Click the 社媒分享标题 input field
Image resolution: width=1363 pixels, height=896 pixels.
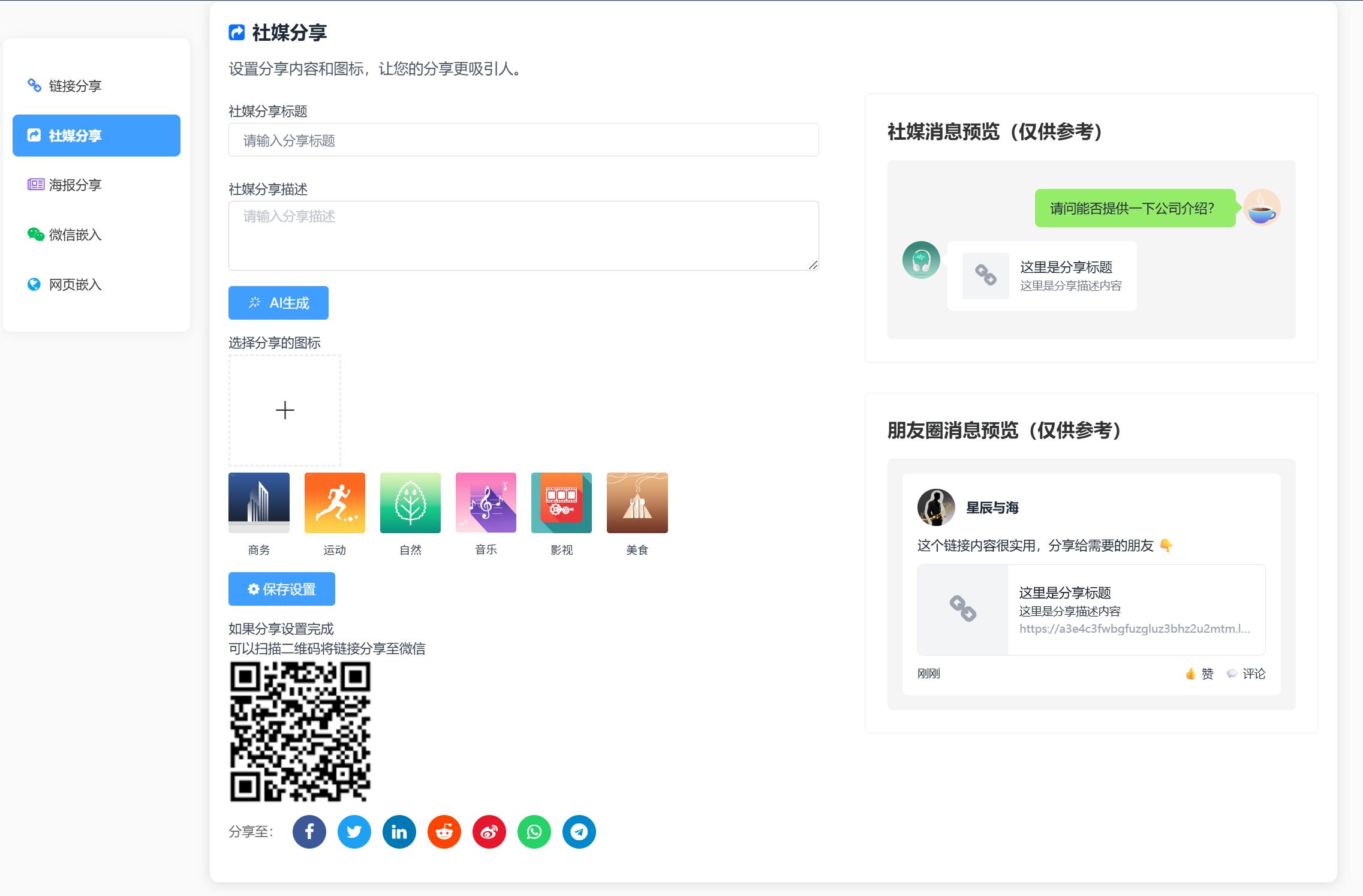pyautogui.click(x=523, y=140)
